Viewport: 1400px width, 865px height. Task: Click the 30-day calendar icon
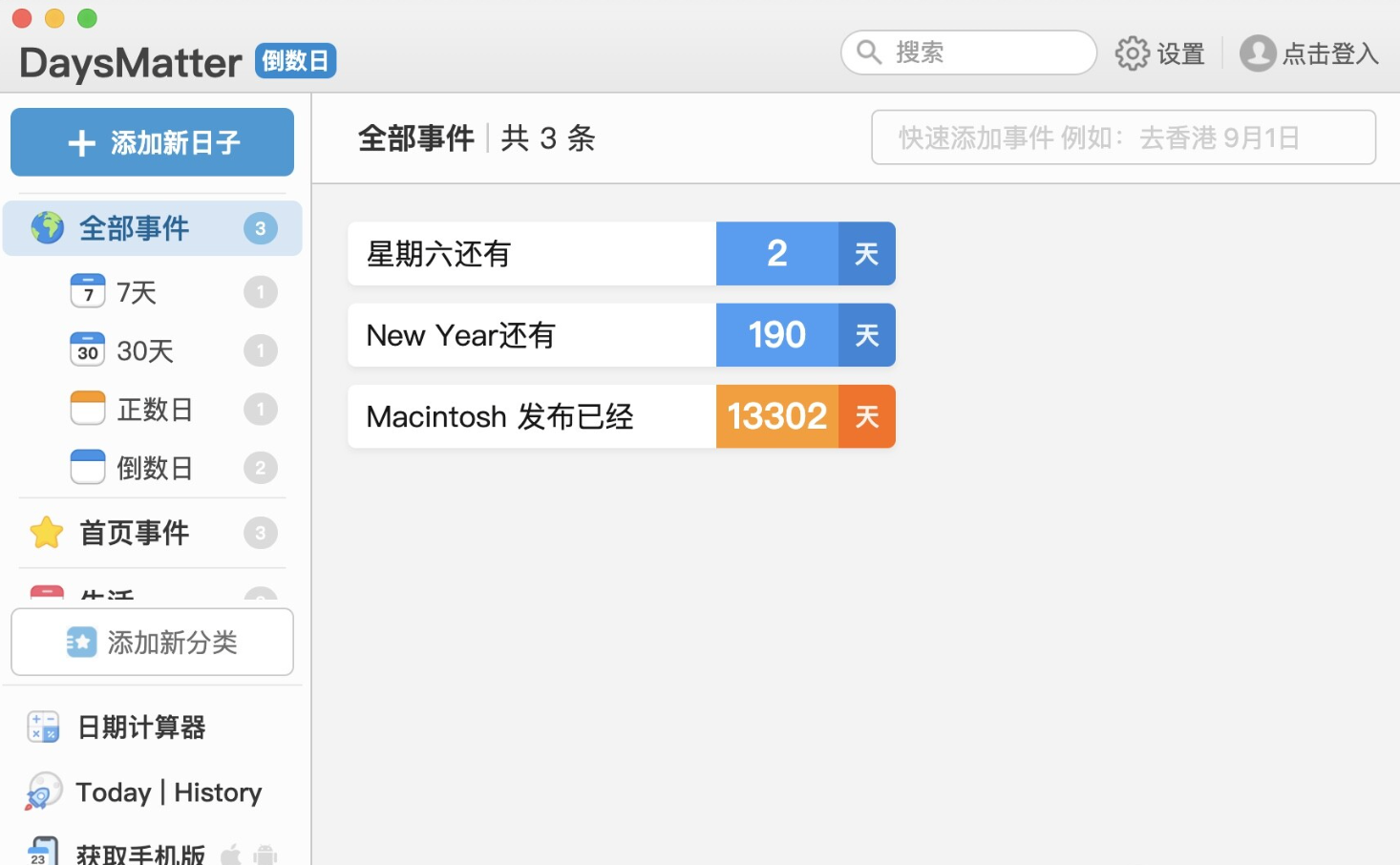(88, 349)
